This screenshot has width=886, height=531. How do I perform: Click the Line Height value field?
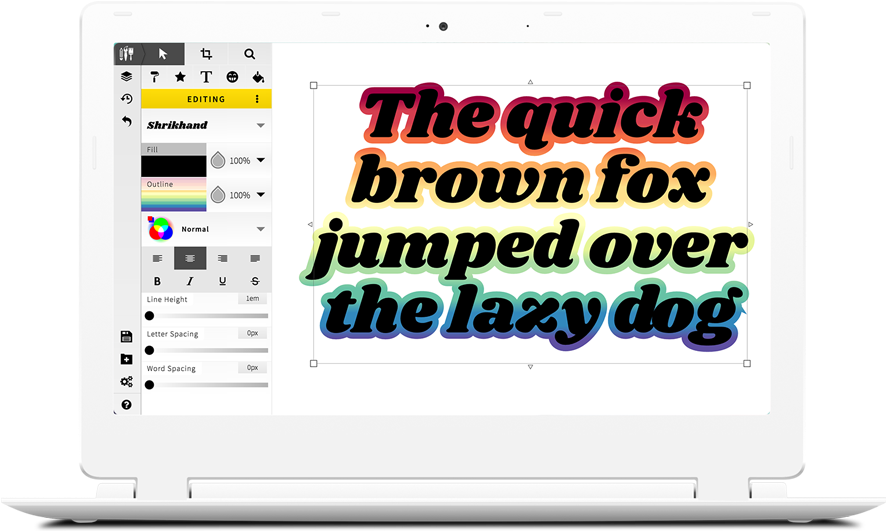(252, 299)
